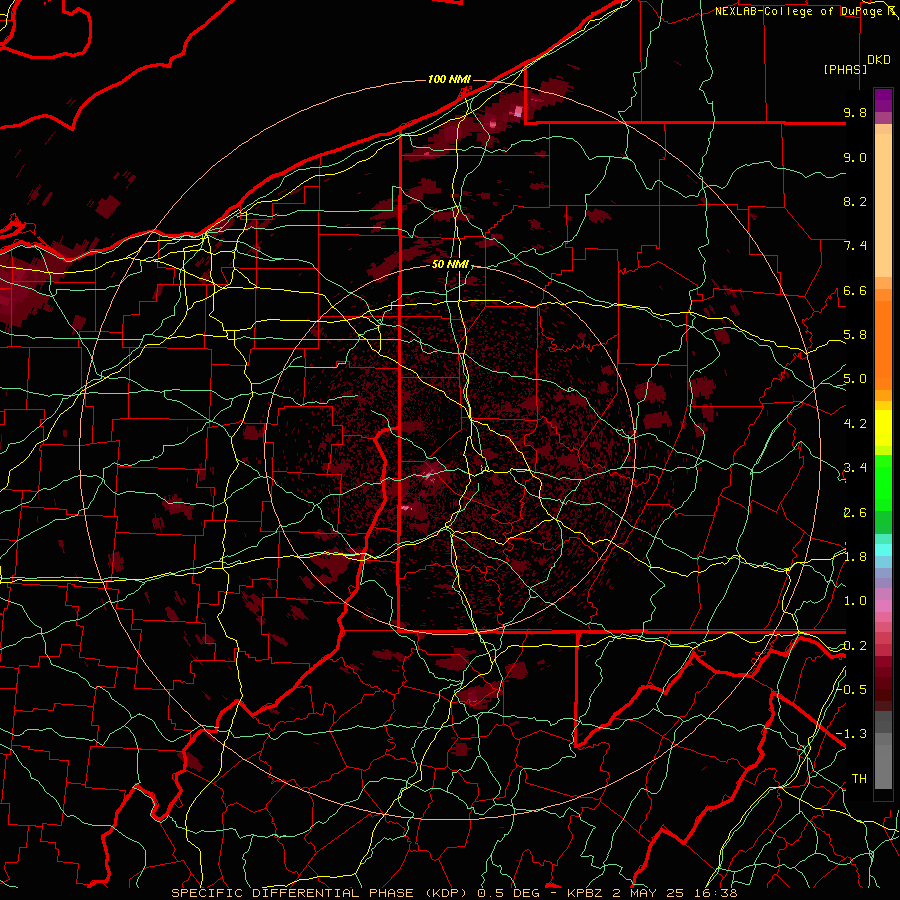Click the 9.8 value on the color scale

(855, 112)
